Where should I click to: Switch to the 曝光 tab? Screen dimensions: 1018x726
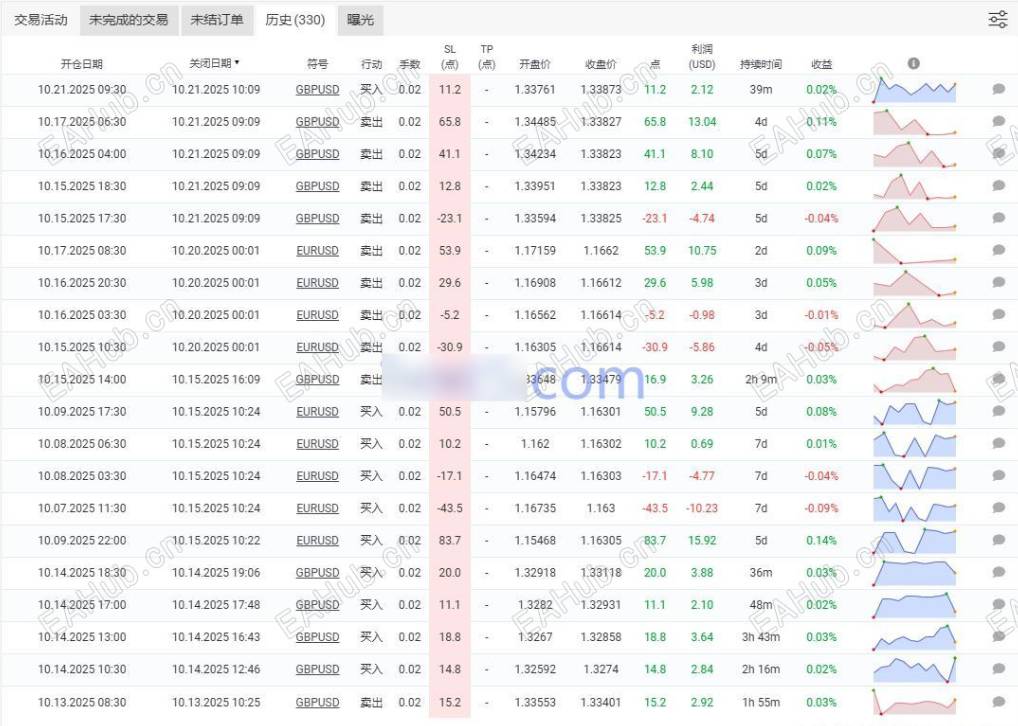360,20
